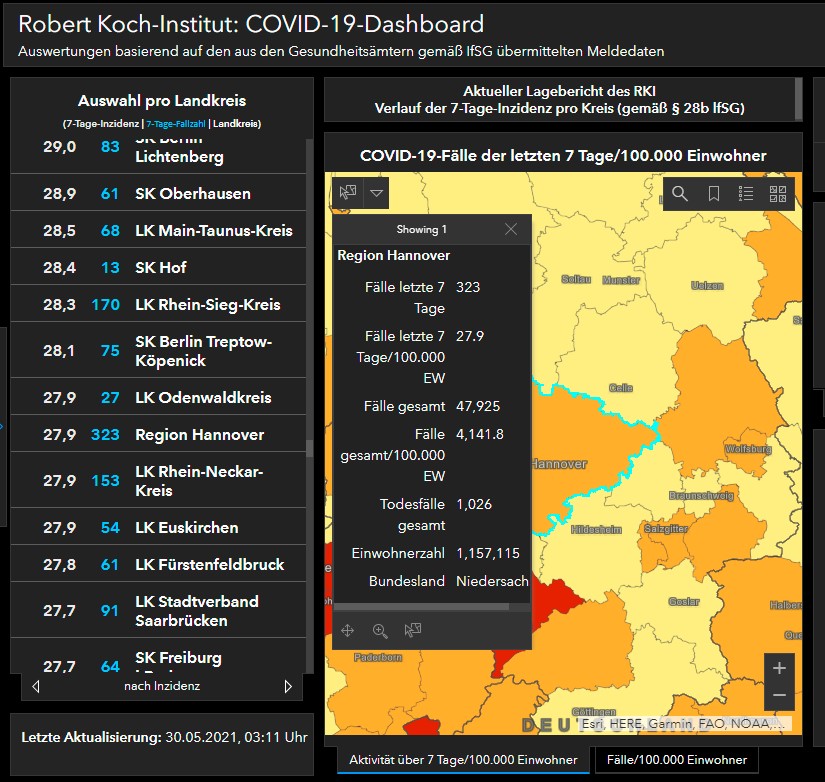Activate the map selection tool icon
The height and width of the screenshot is (782, 825).
pyautogui.click(x=348, y=193)
